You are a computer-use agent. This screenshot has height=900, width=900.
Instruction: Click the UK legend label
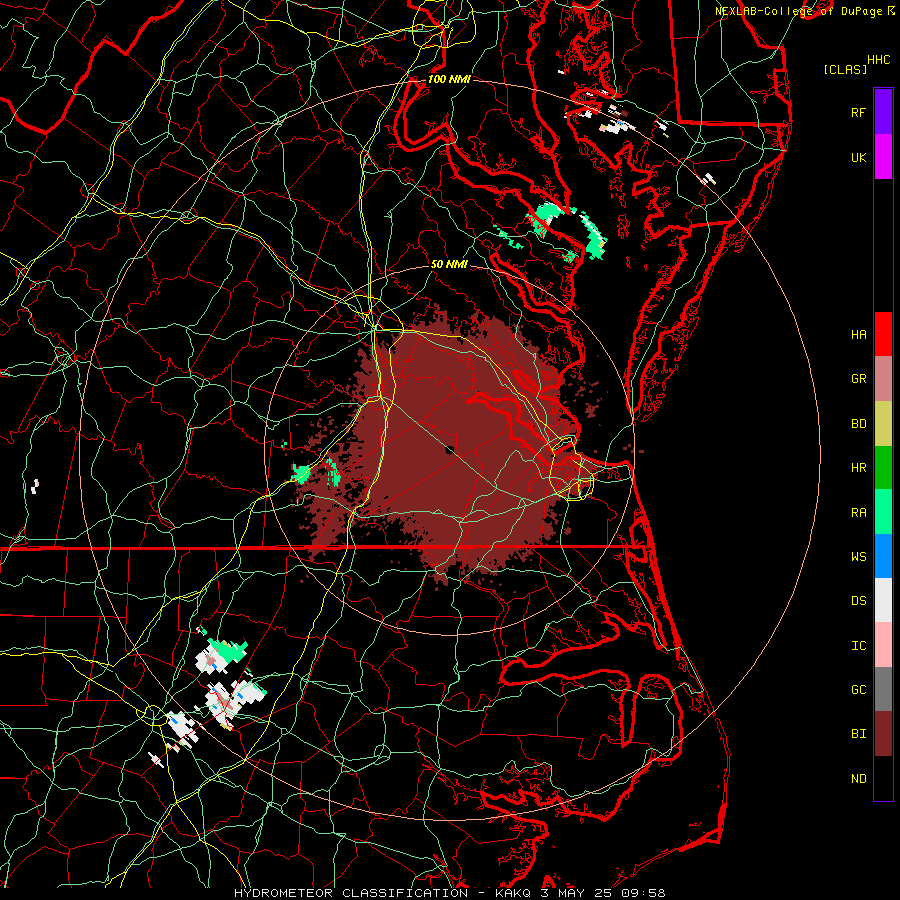pyautogui.click(x=858, y=157)
